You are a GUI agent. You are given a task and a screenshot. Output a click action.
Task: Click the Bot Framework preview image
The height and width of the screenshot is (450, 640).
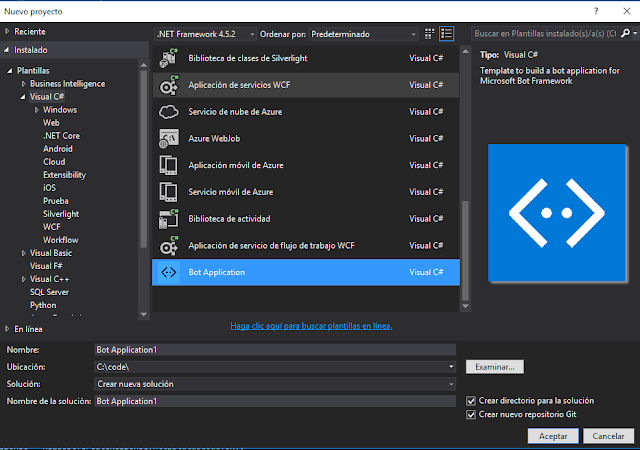point(557,212)
